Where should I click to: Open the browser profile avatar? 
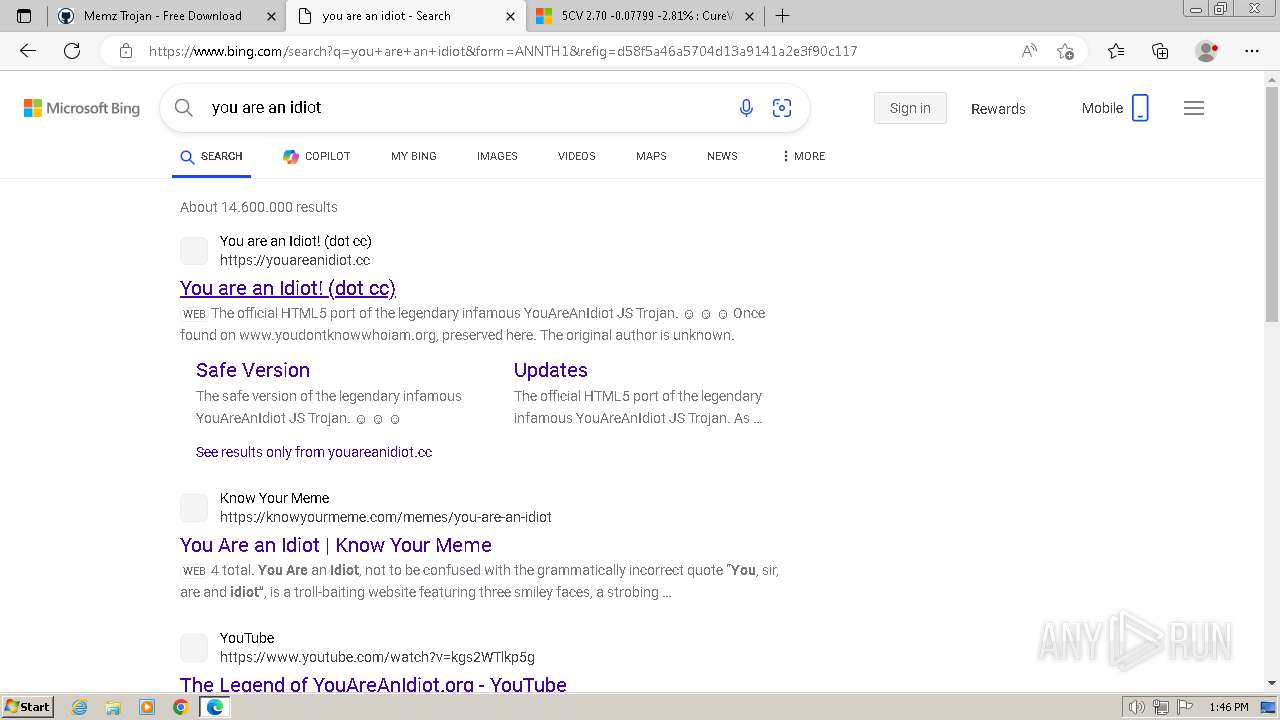(1207, 51)
